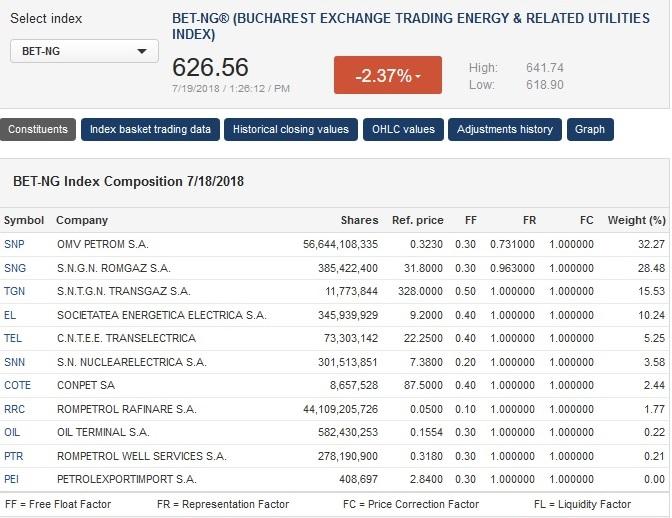672x518 pixels.
Task: Select the ROMPETROL WELL SERVICES S.A. name
Action: 142,456
